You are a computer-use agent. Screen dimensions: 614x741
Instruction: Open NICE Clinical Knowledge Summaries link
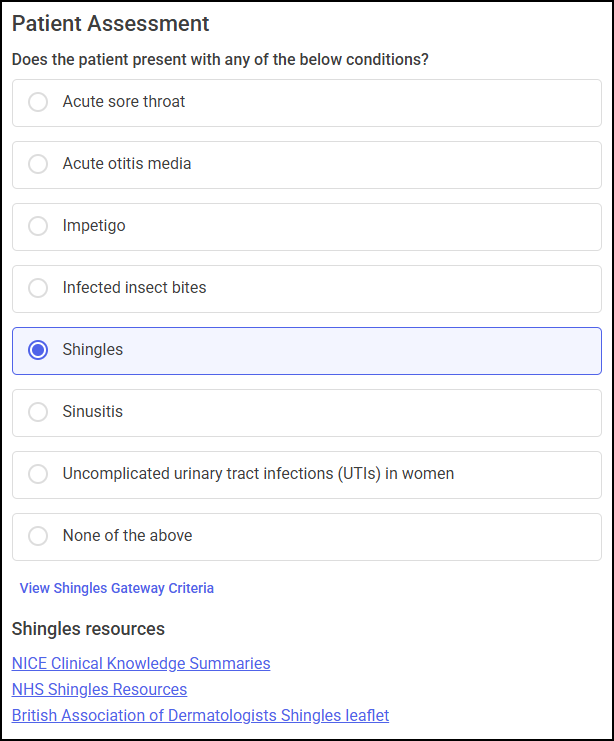point(141,663)
